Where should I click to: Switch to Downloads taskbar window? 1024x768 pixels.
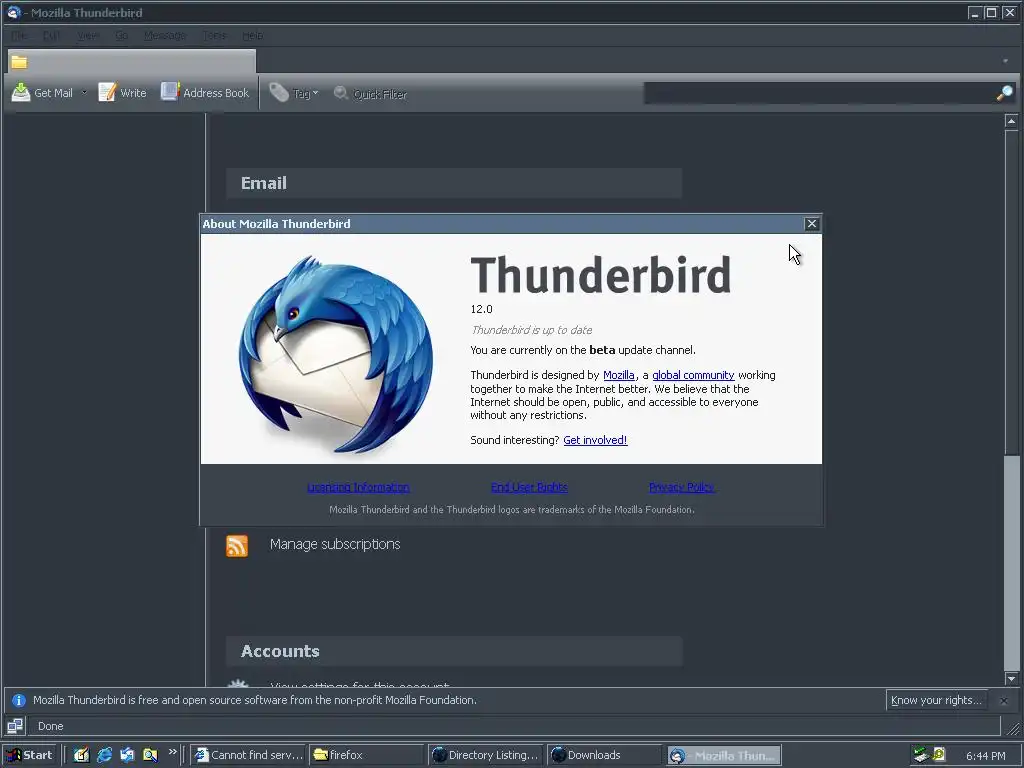pos(603,755)
